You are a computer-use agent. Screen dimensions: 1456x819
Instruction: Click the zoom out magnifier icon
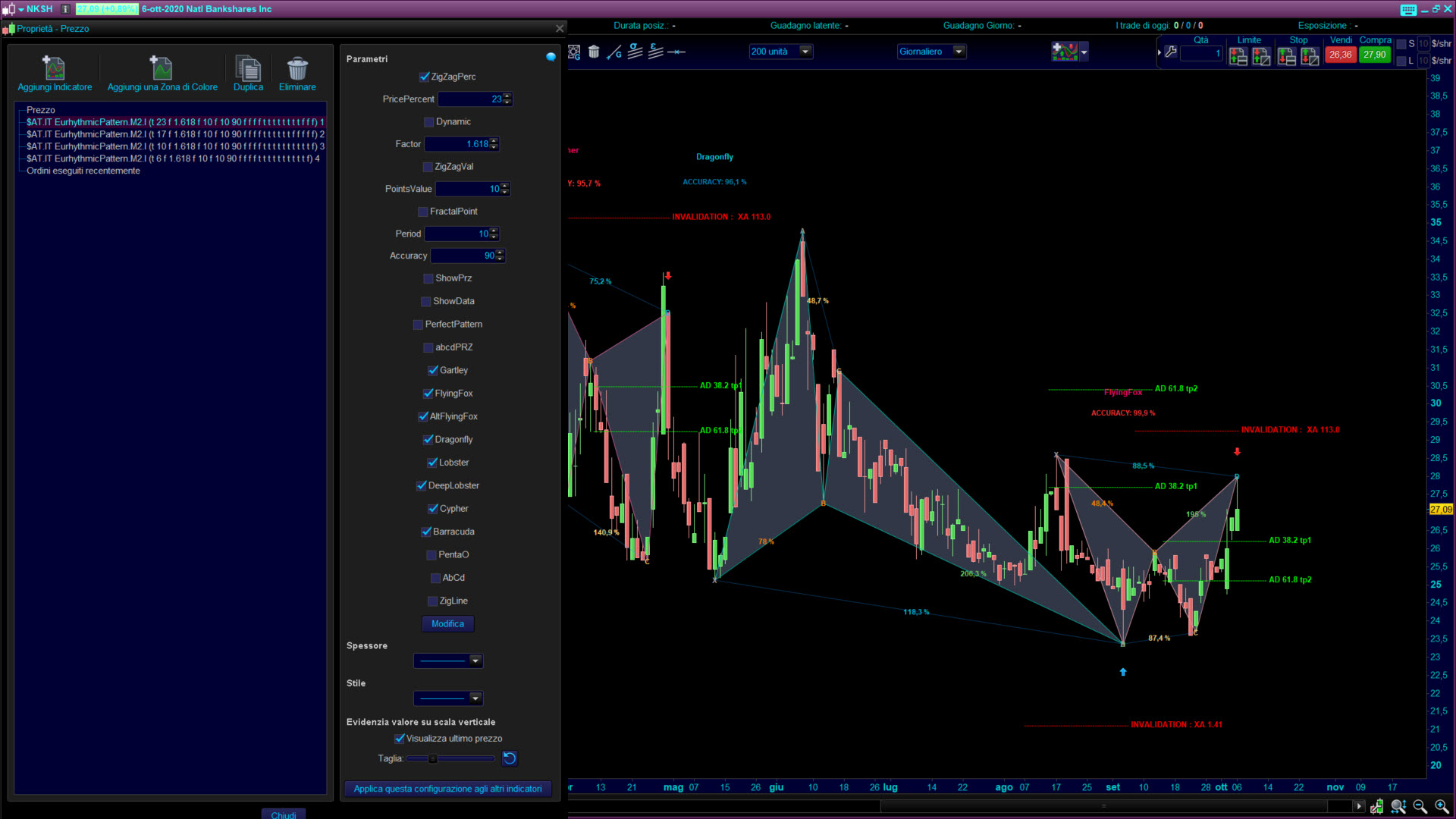click(x=1420, y=806)
